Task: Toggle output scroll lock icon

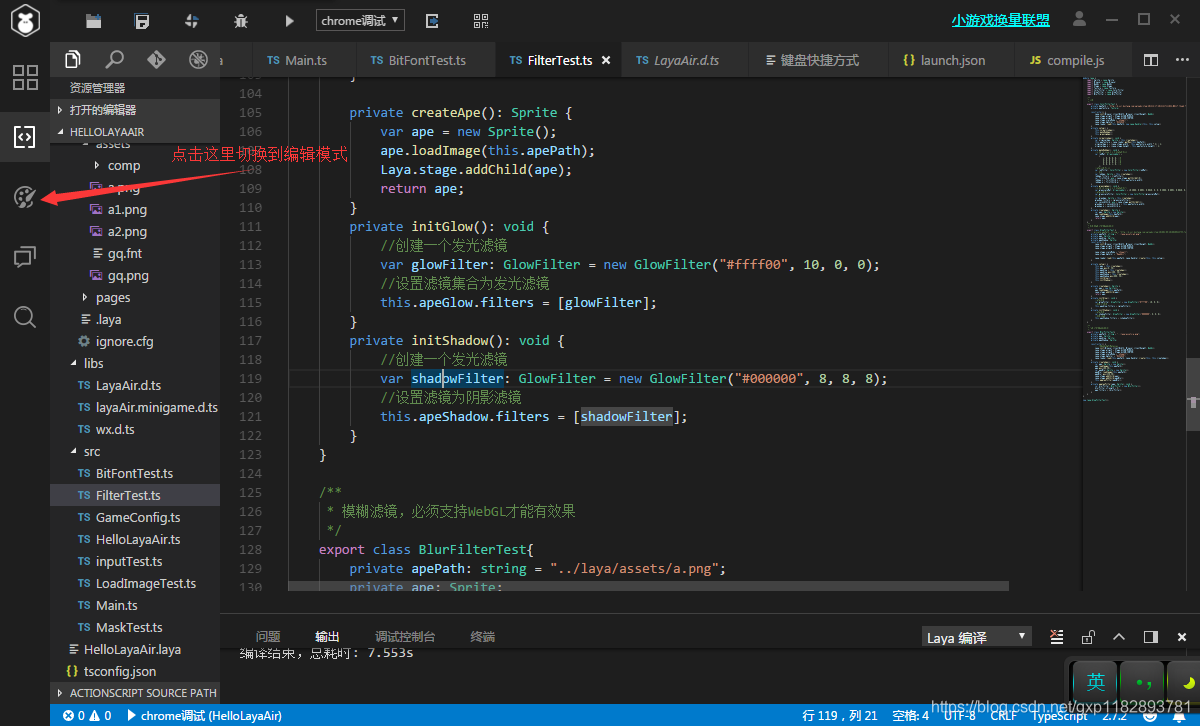Action: coord(1088,637)
